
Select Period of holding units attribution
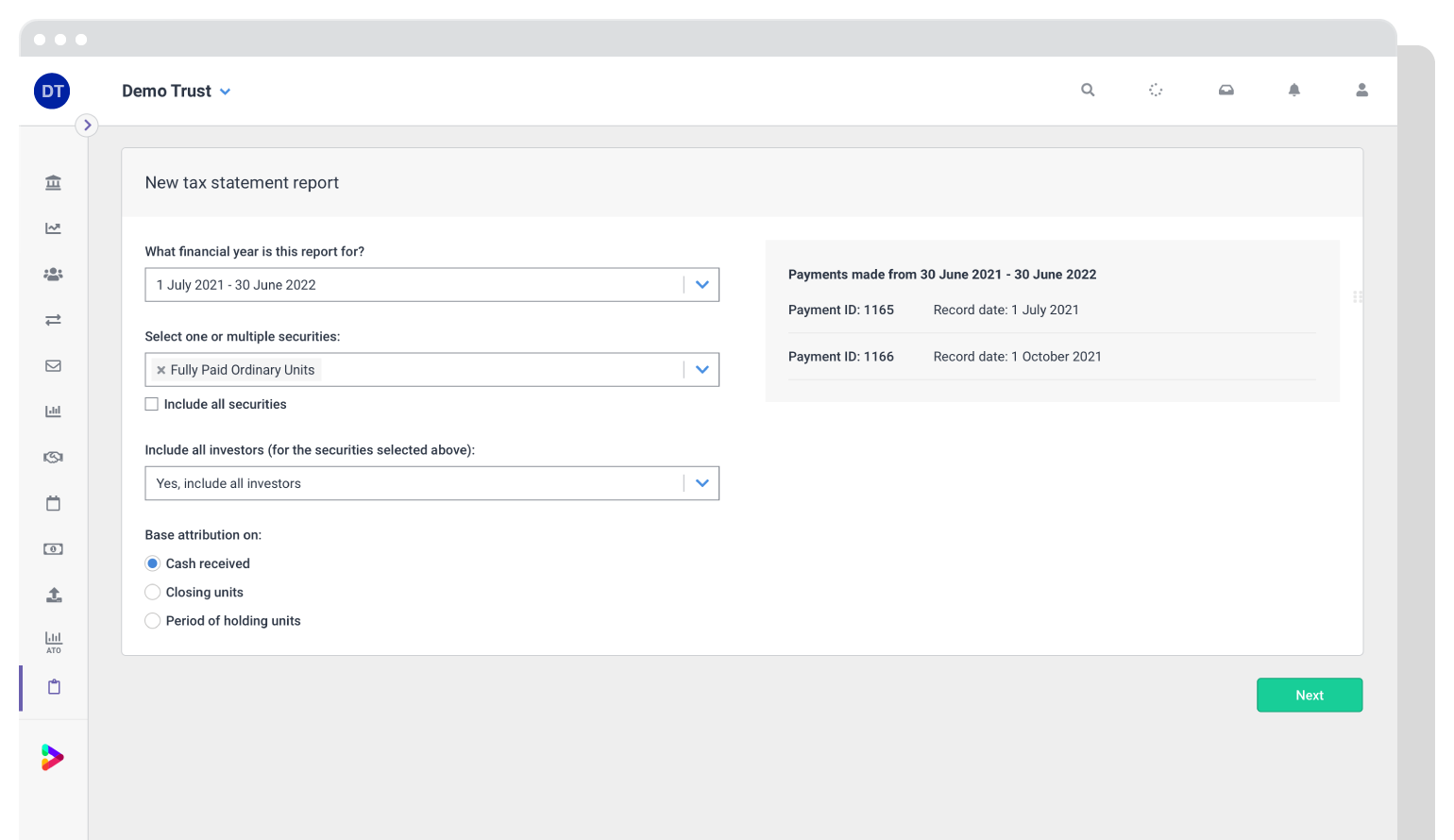point(152,620)
